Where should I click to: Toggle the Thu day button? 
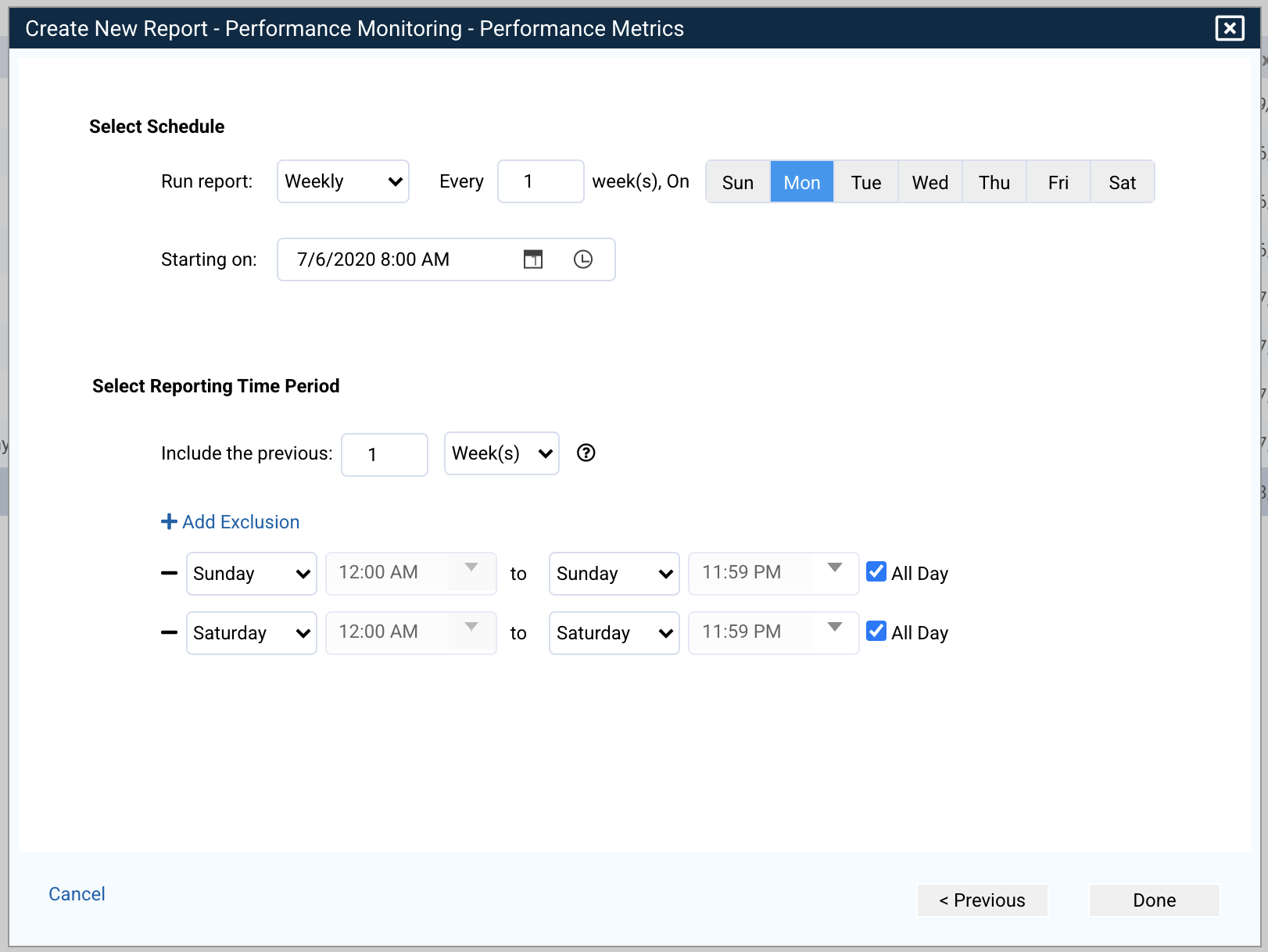(x=994, y=182)
